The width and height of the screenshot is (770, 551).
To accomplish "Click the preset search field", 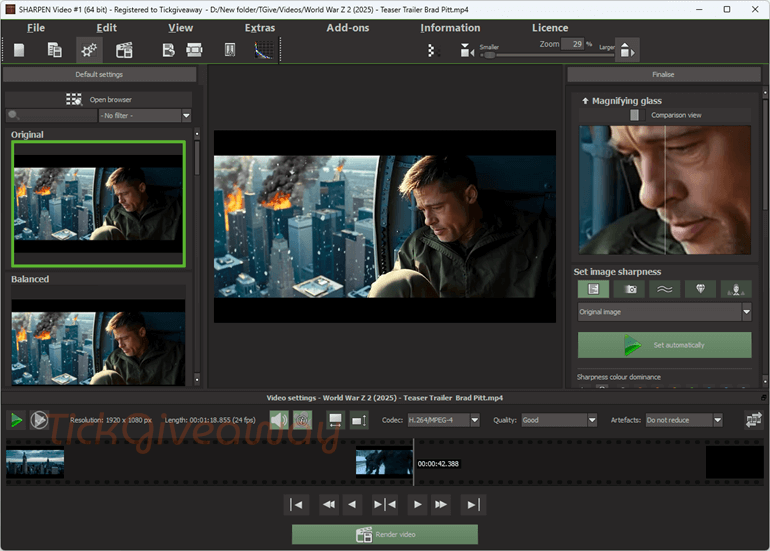I will [x=52, y=116].
